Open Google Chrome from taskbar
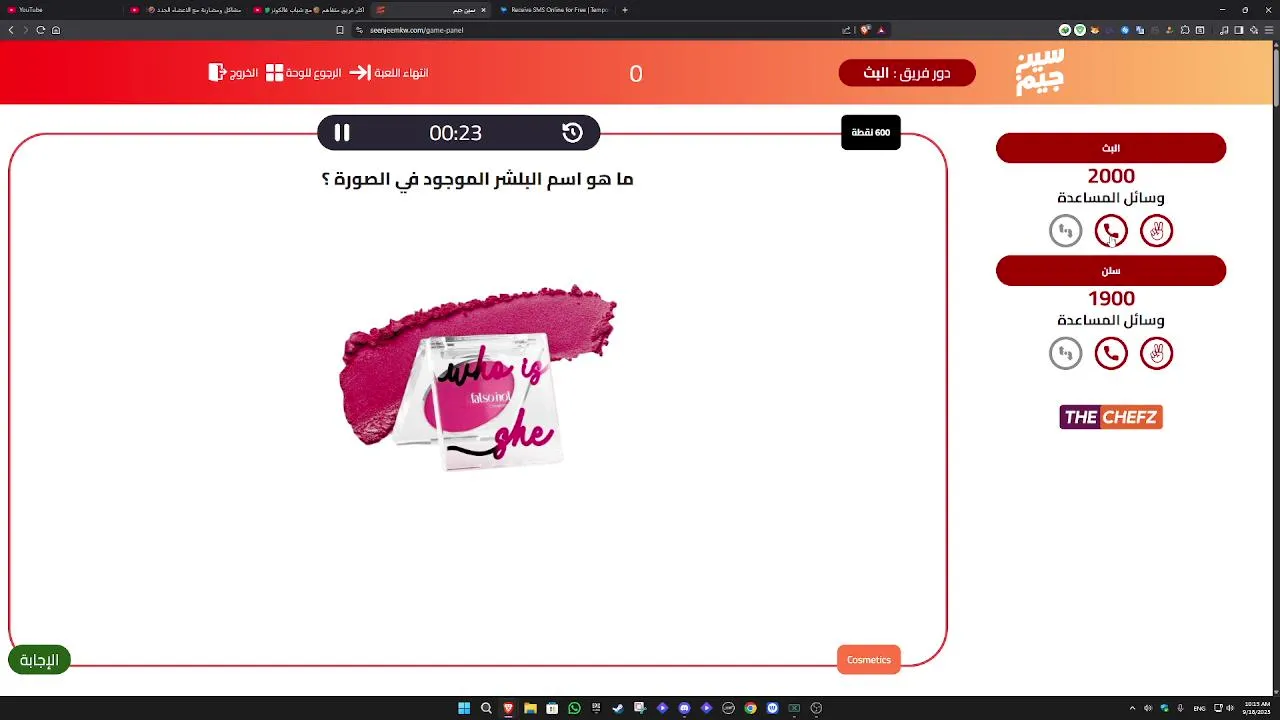The image size is (1280, 720). click(750, 708)
